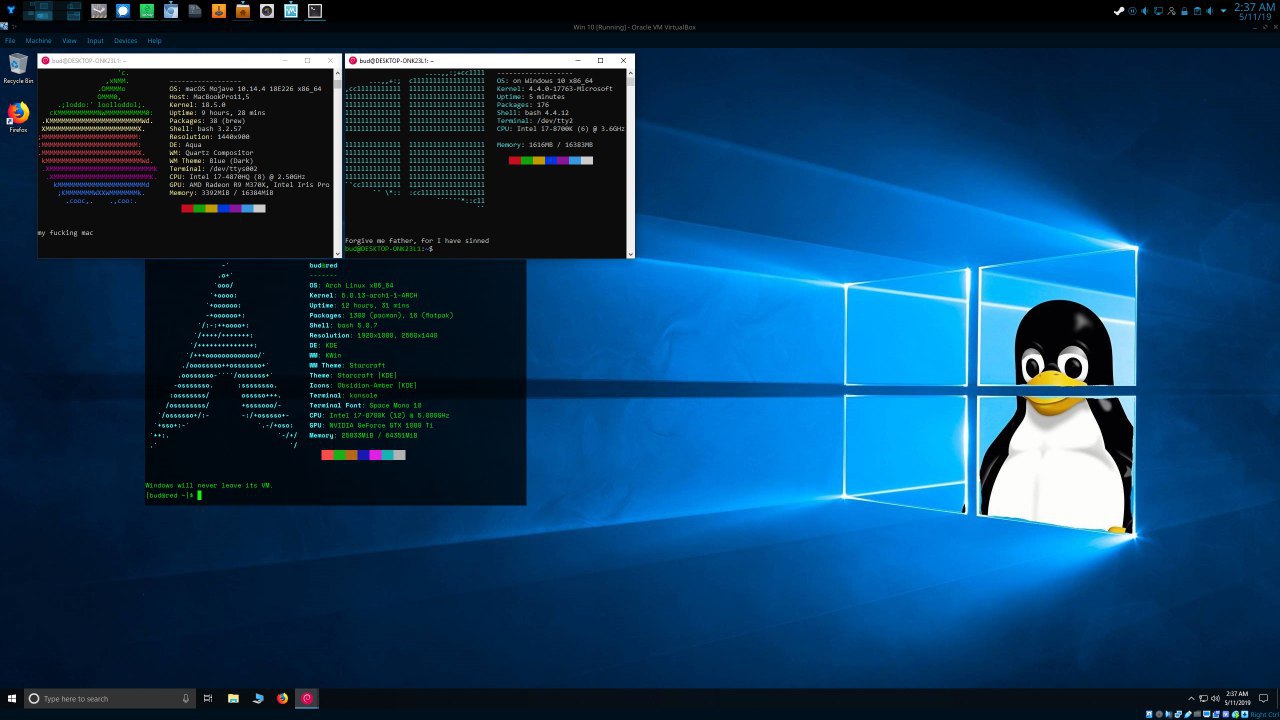
Task: Click red swatch in macOS neofetch palette
Action: point(187,208)
